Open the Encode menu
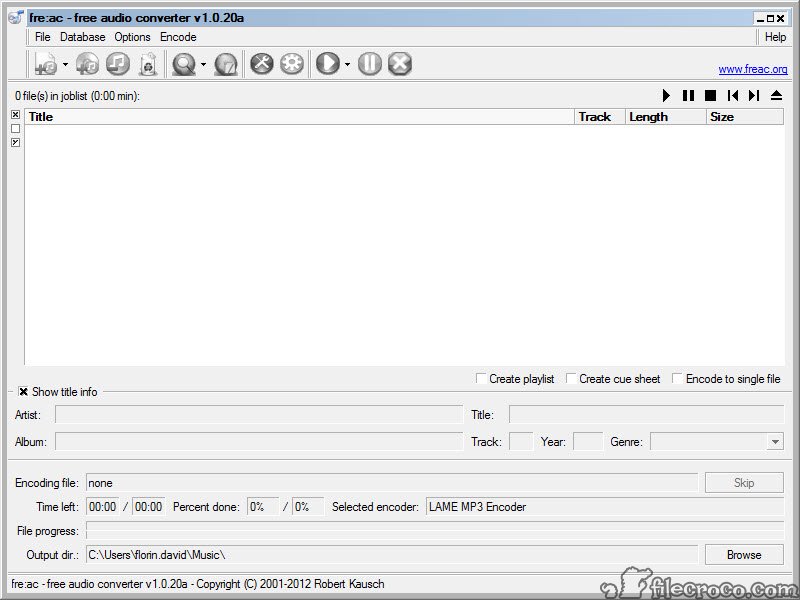This screenshot has width=800, height=600. tap(178, 37)
